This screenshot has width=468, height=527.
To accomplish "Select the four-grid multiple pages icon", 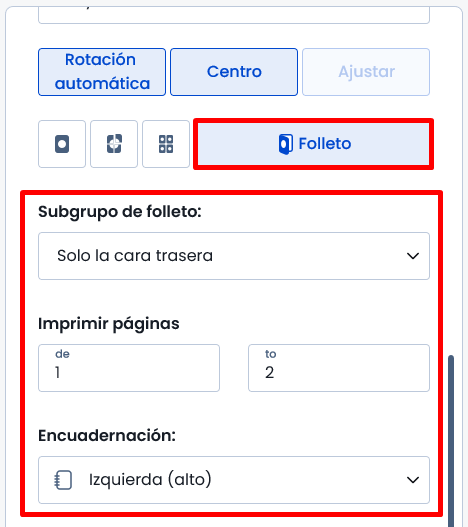I will (x=166, y=144).
